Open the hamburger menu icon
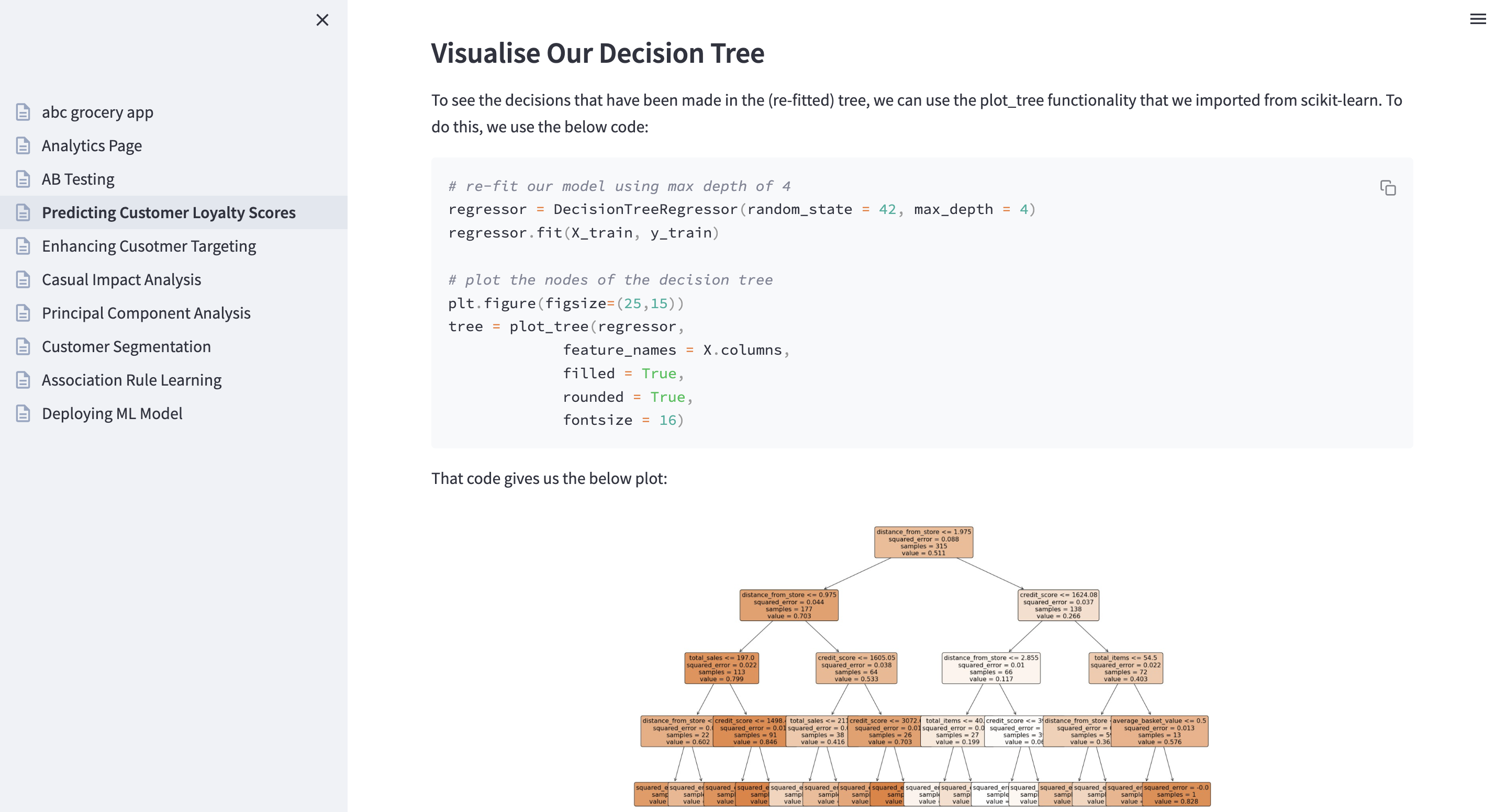Screen dimensions: 1495x812 (1478, 19)
